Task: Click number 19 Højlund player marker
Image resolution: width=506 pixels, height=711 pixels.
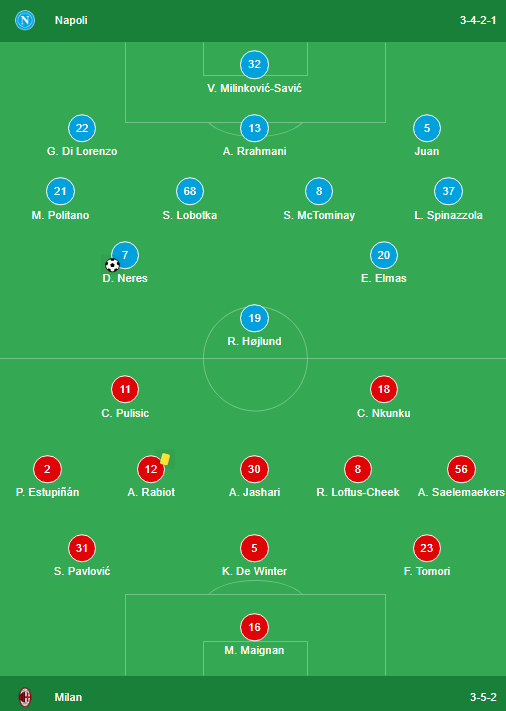Action: point(254,318)
